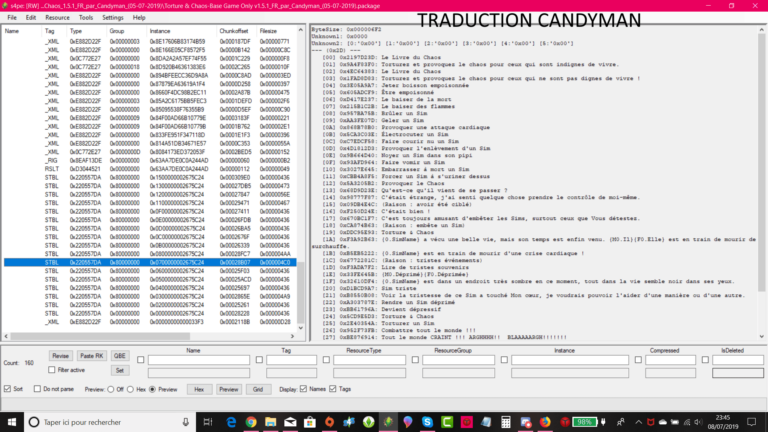
Task: Select the Hex preview radio button
Action: [130, 389]
